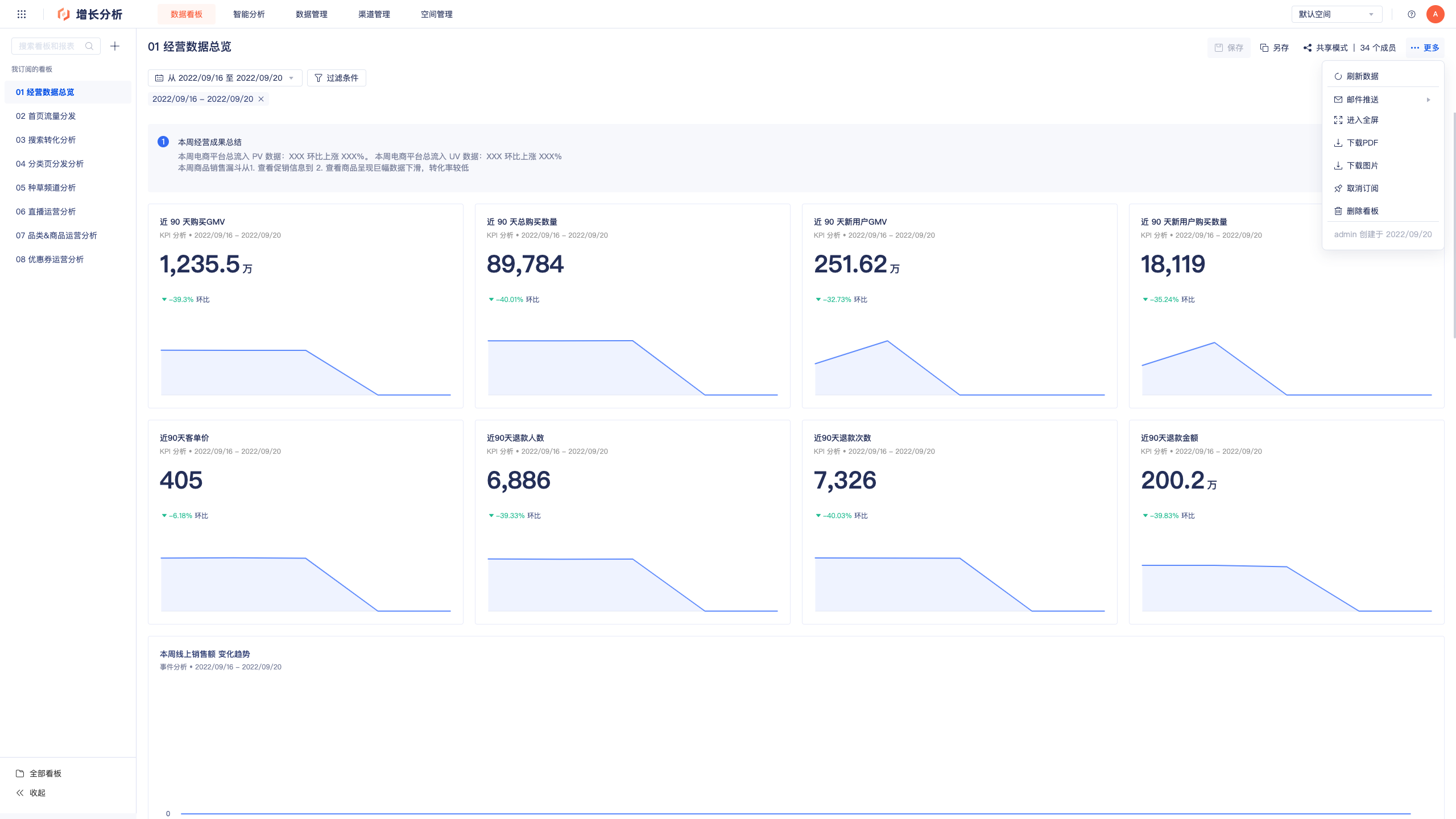Open the date range picker dropdown

[225, 78]
